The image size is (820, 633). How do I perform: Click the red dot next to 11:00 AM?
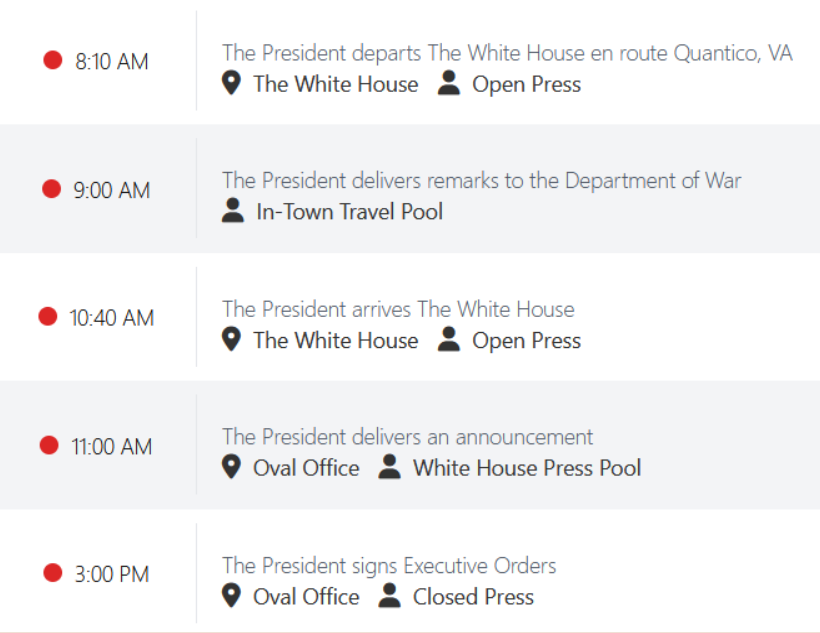pyautogui.click(x=49, y=445)
